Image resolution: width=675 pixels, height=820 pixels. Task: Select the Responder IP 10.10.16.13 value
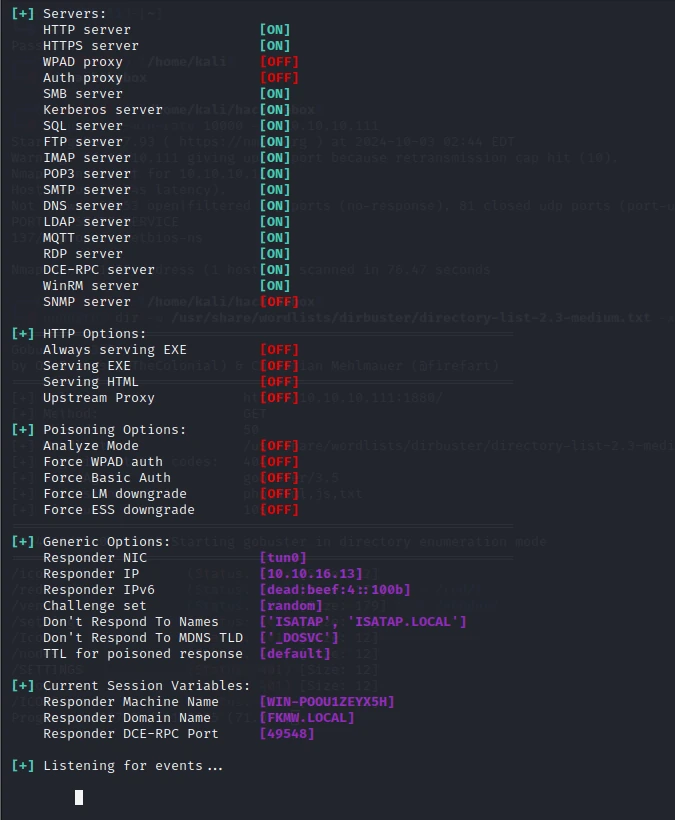(x=311, y=574)
